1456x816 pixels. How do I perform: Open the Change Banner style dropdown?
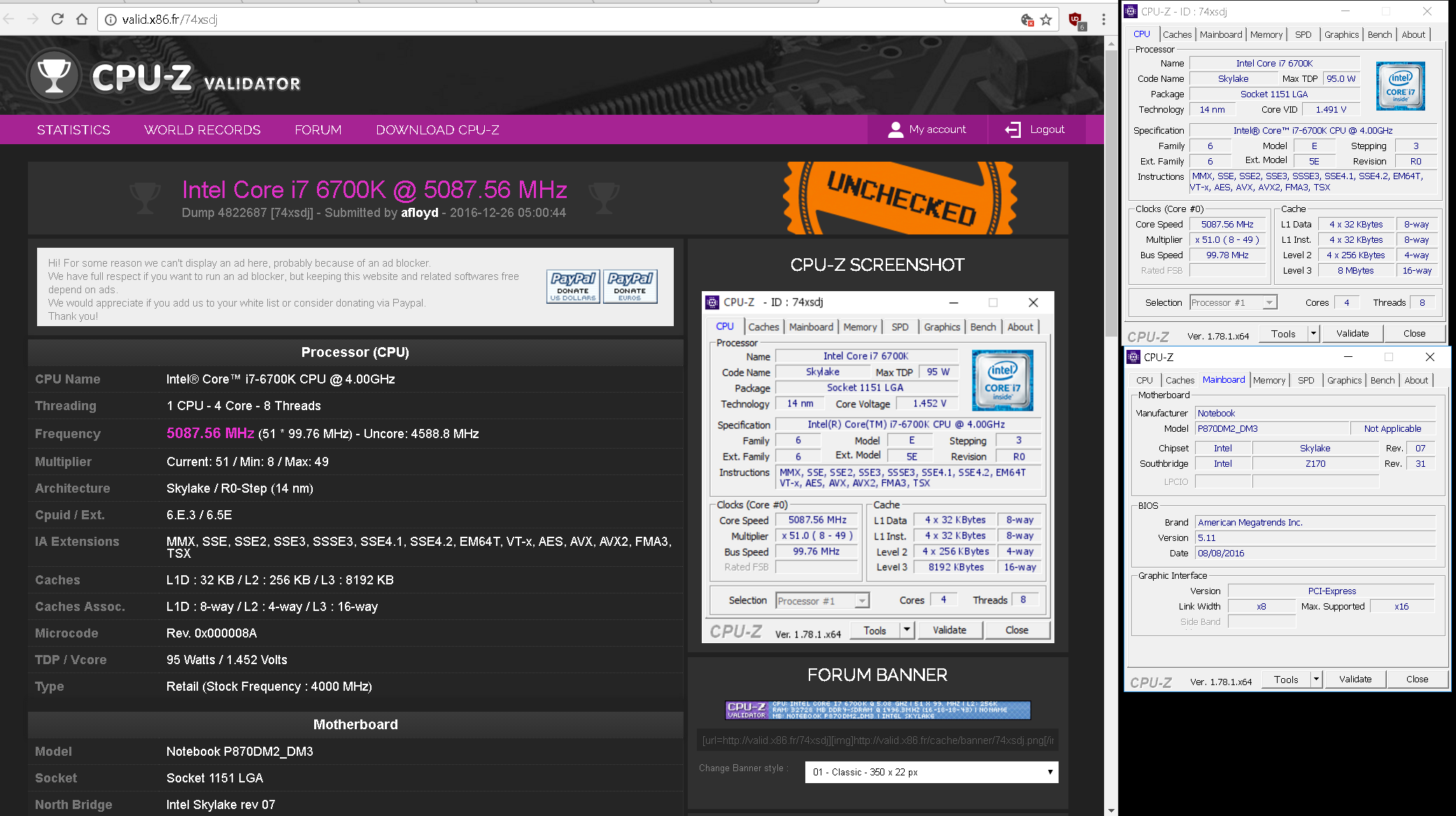click(x=931, y=772)
